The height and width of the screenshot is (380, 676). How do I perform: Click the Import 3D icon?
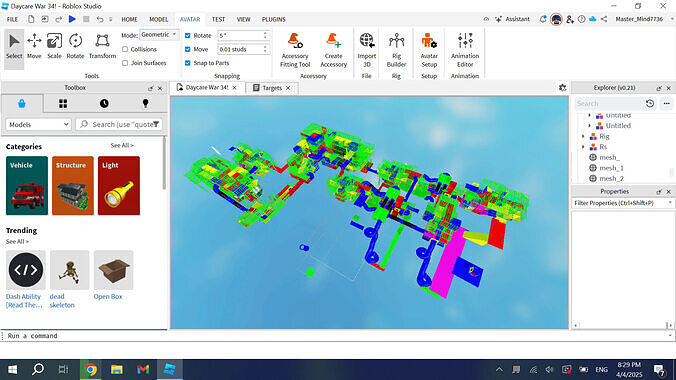(366, 50)
